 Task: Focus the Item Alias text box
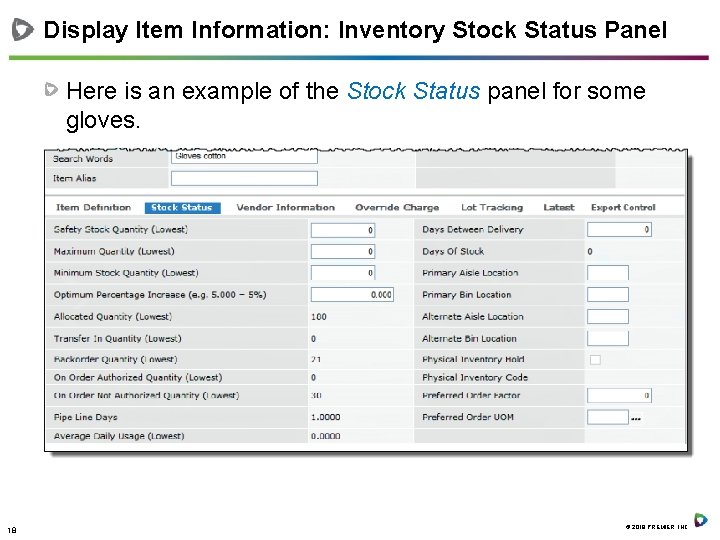coord(244,179)
